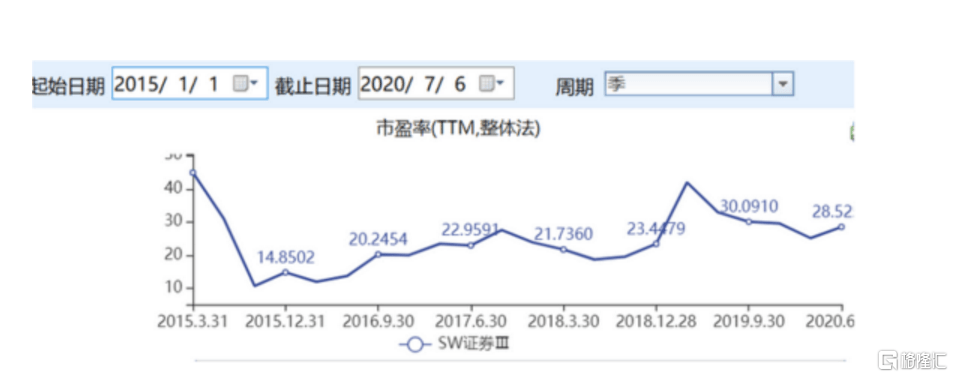
Task: Click the 2015.3.31 first data point
Action: pyautogui.click(x=193, y=173)
